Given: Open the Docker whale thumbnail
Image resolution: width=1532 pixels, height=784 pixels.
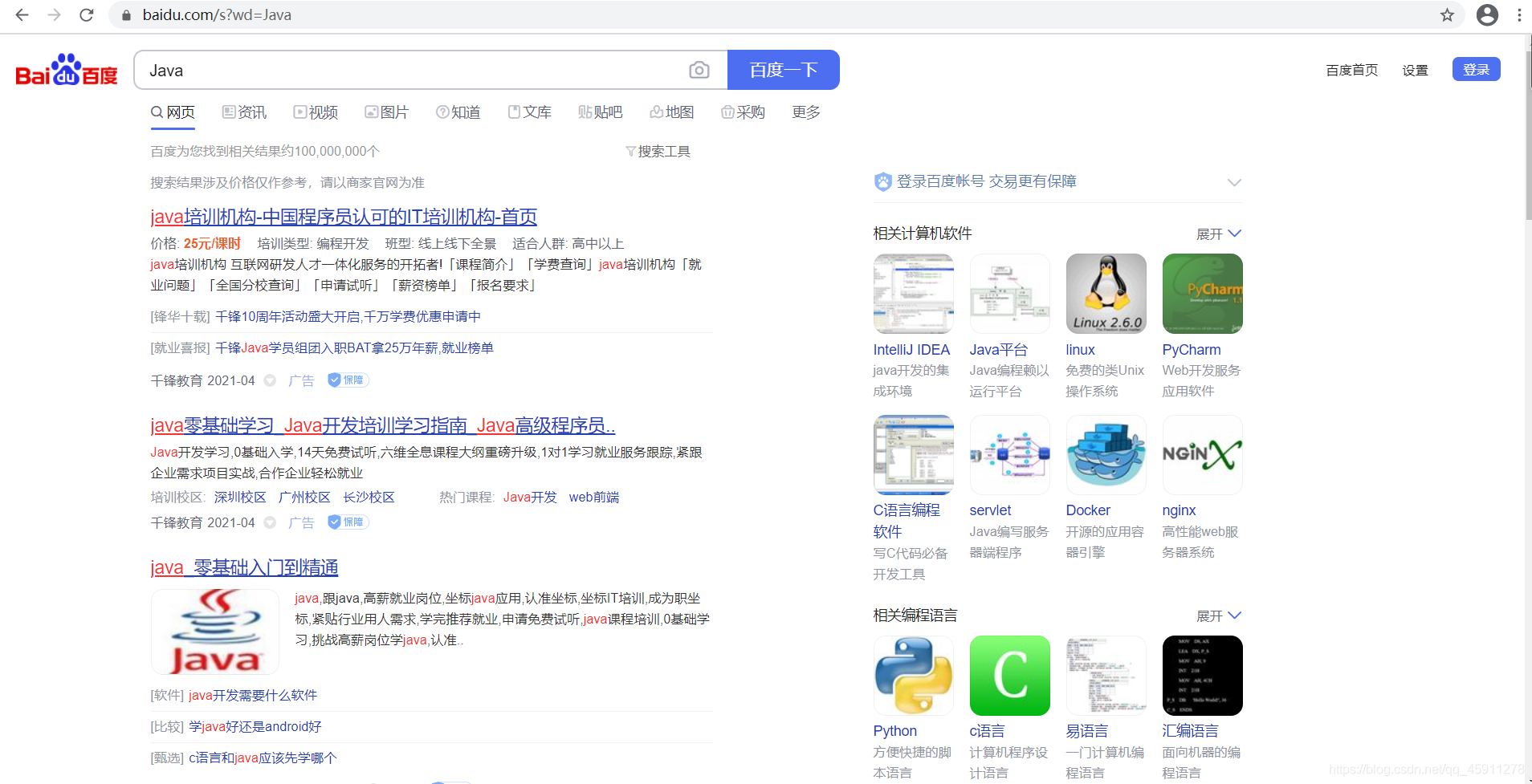Looking at the screenshot, I should click(x=1106, y=455).
